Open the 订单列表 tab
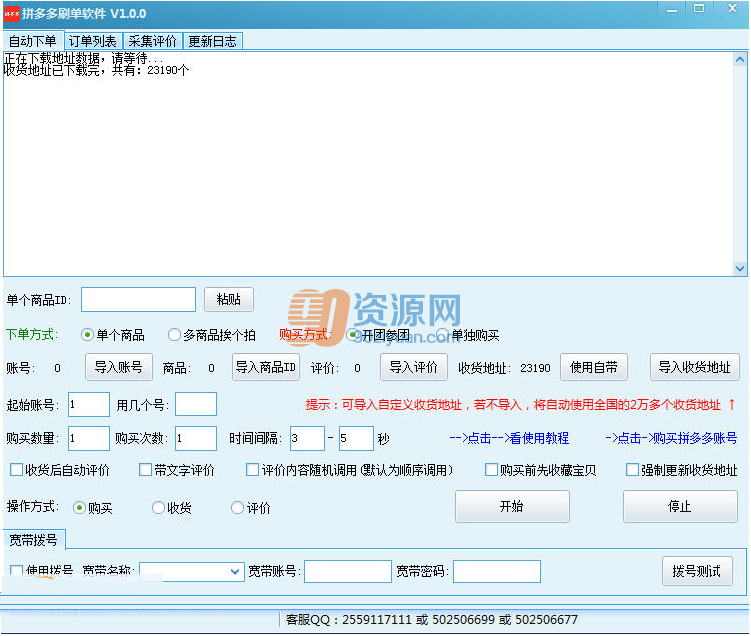 pyautogui.click(x=92, y=42)
